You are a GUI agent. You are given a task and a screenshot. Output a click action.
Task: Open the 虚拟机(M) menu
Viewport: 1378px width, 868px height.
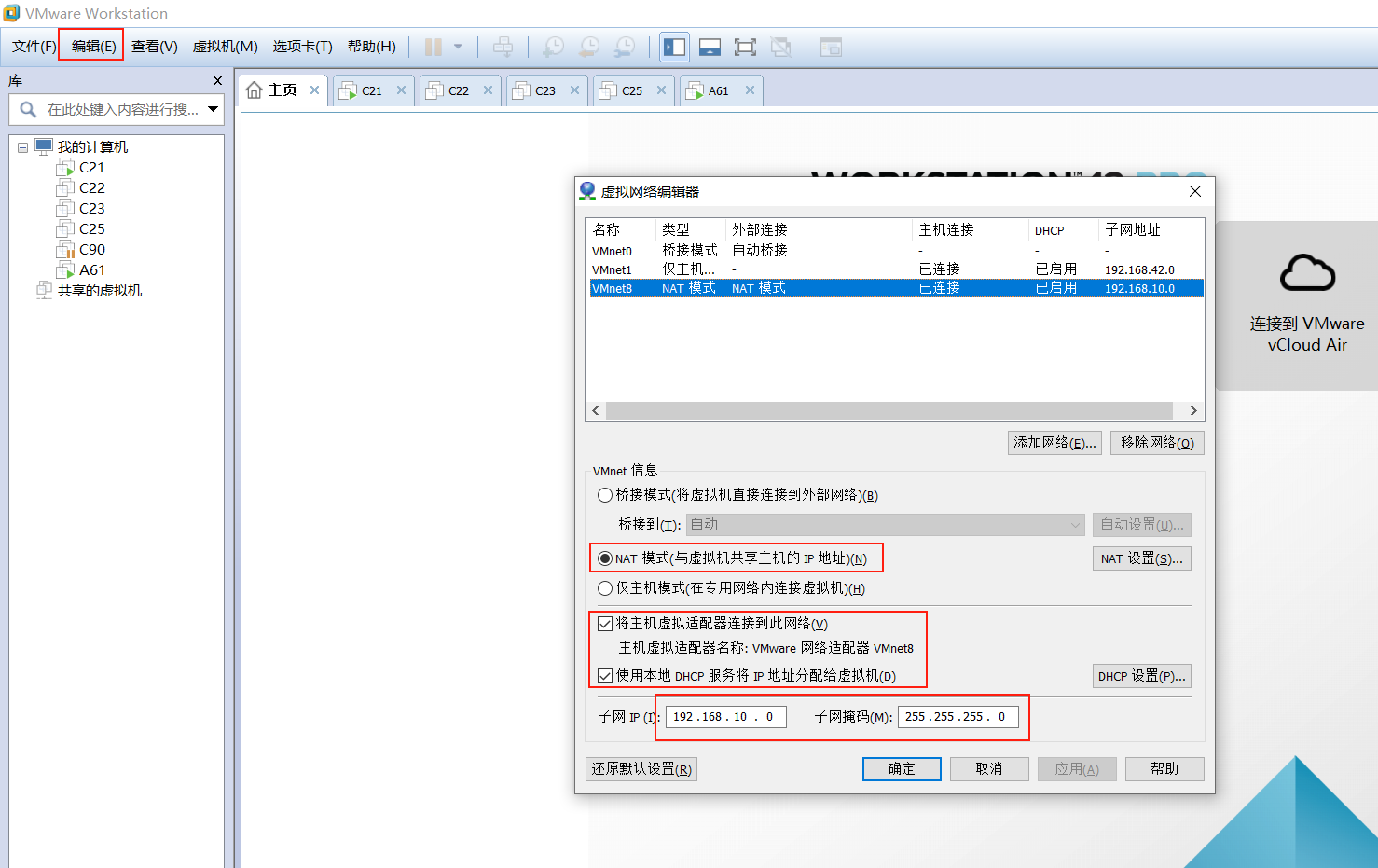(226, 47)
